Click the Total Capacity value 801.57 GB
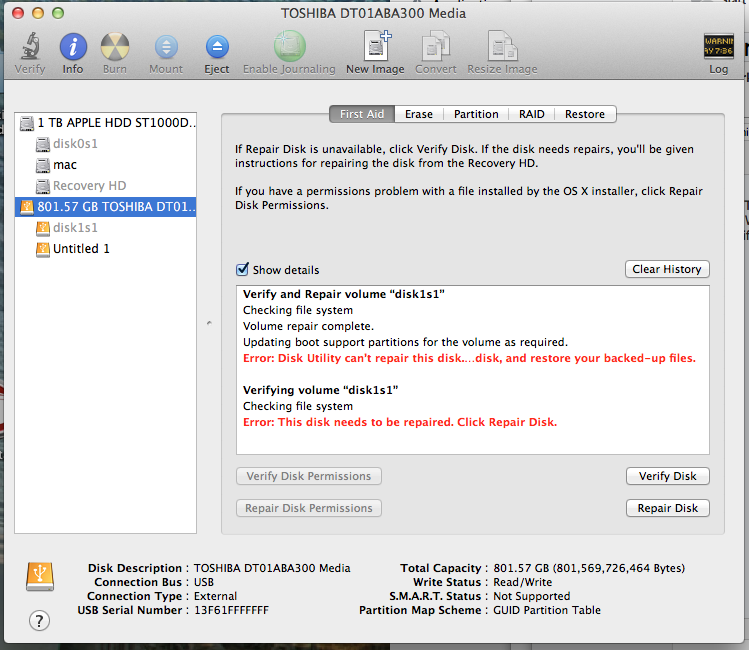Image resolution: width=749 pixels, height=650 pixels. [x=589, y=568]
